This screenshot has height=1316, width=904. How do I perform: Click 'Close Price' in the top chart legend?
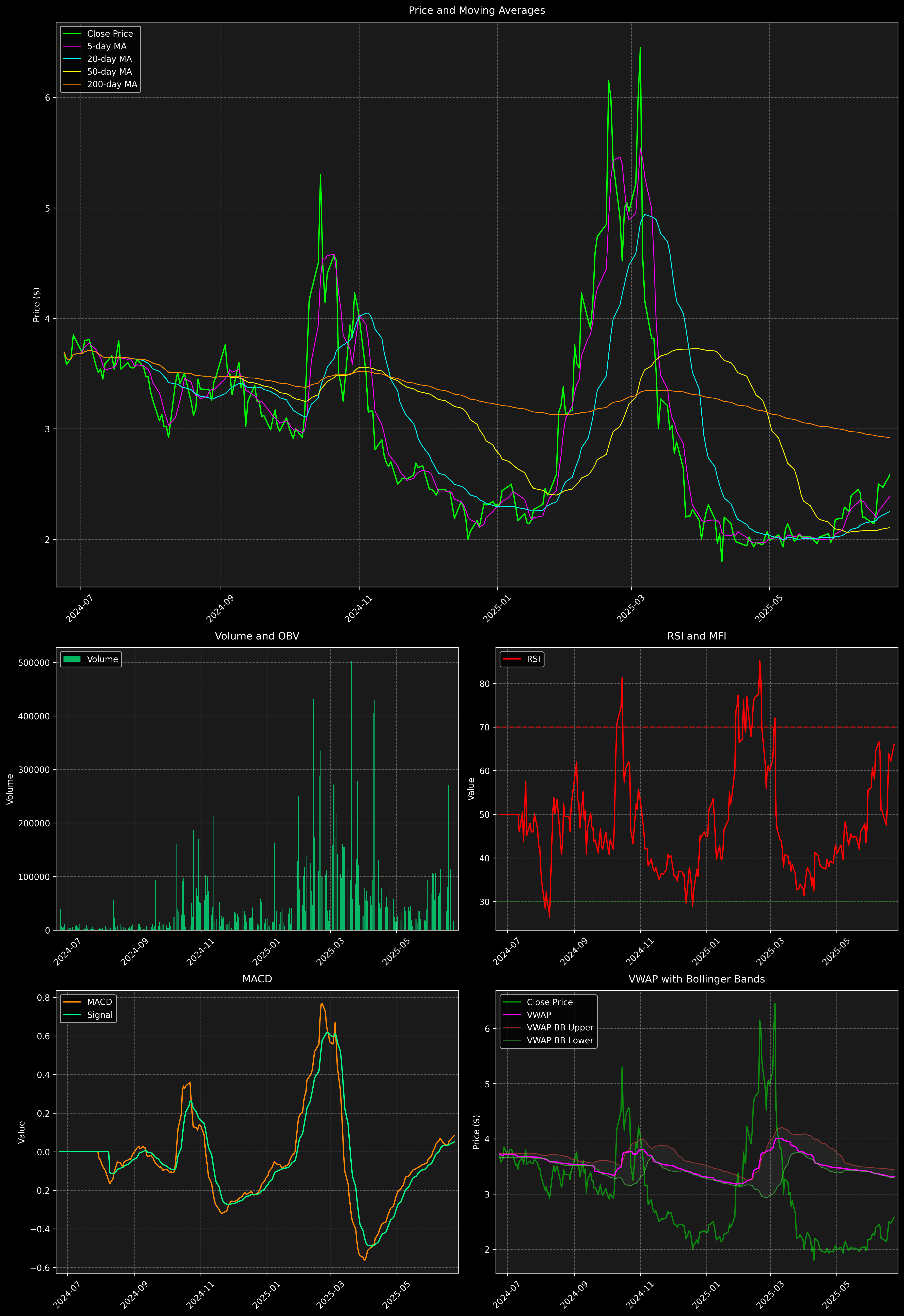(110, 34)
